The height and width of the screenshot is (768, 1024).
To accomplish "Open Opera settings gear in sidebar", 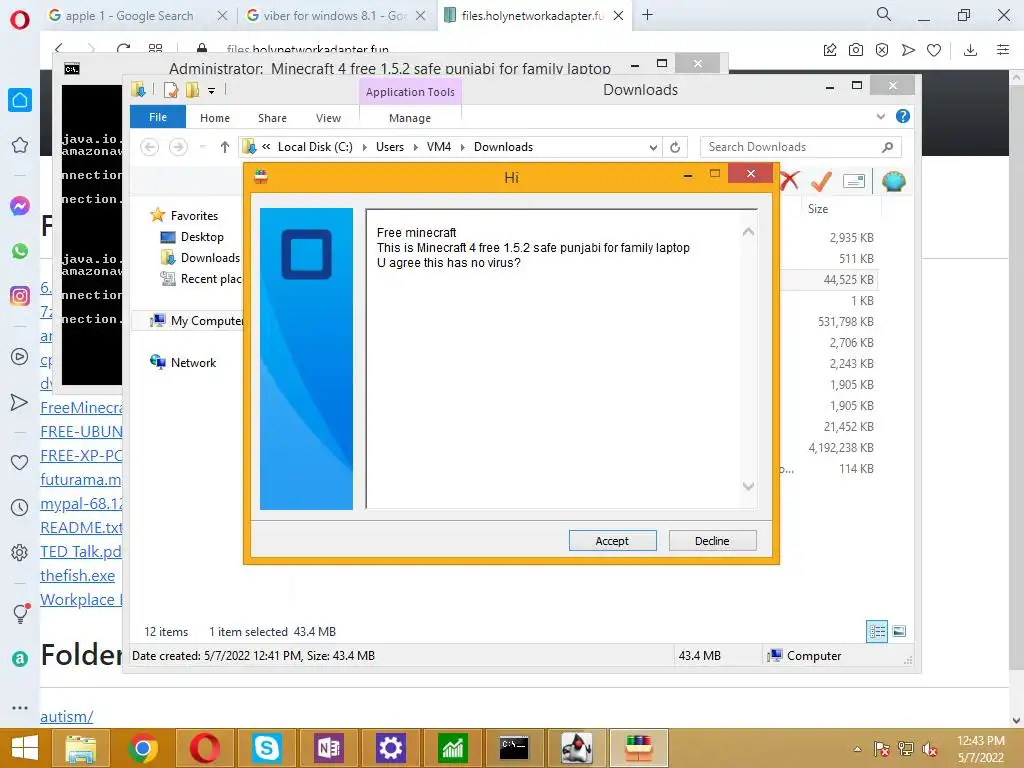I will click(x=20, y=552).
